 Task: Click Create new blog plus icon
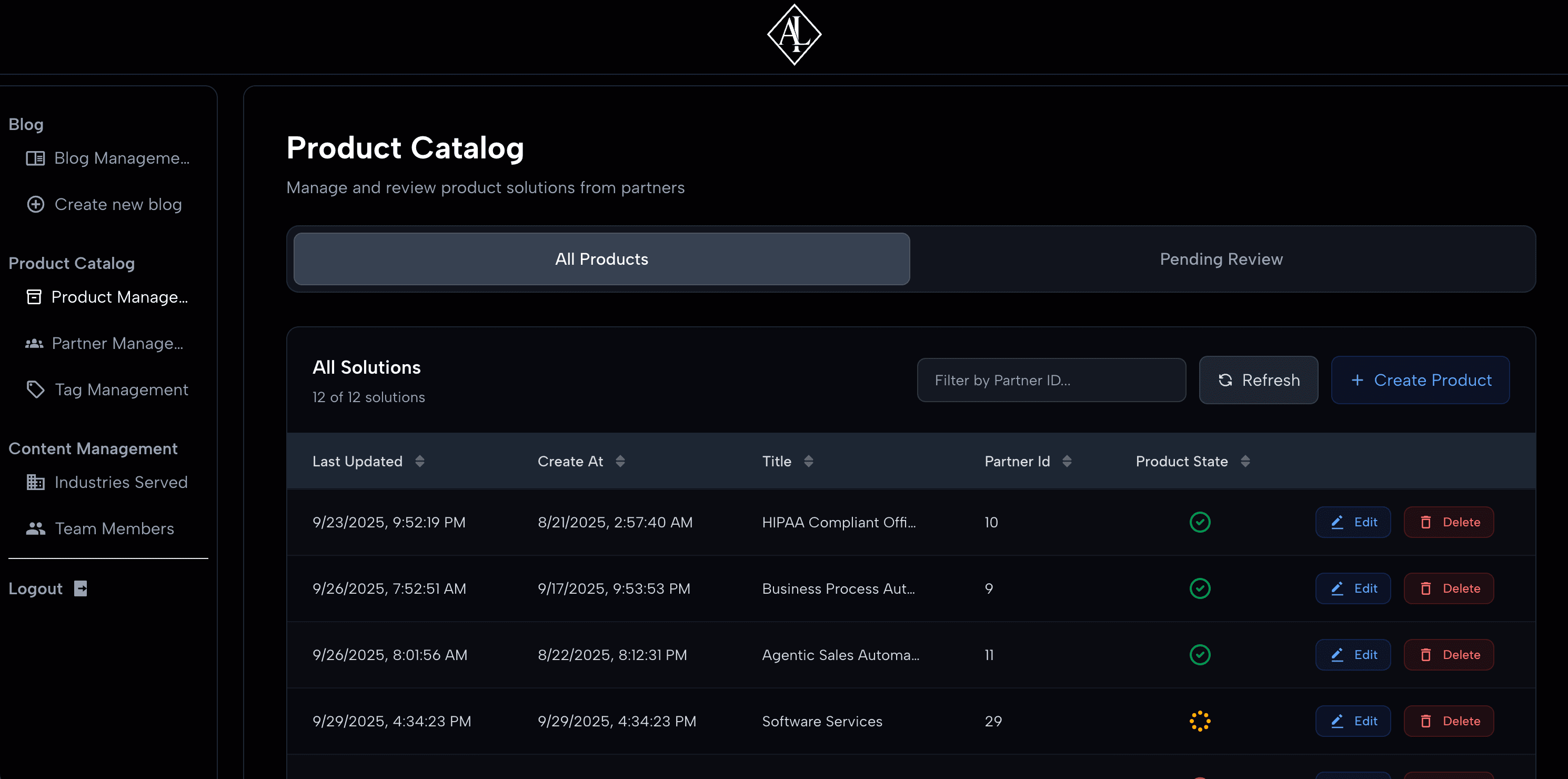click(x=36, y=205)
